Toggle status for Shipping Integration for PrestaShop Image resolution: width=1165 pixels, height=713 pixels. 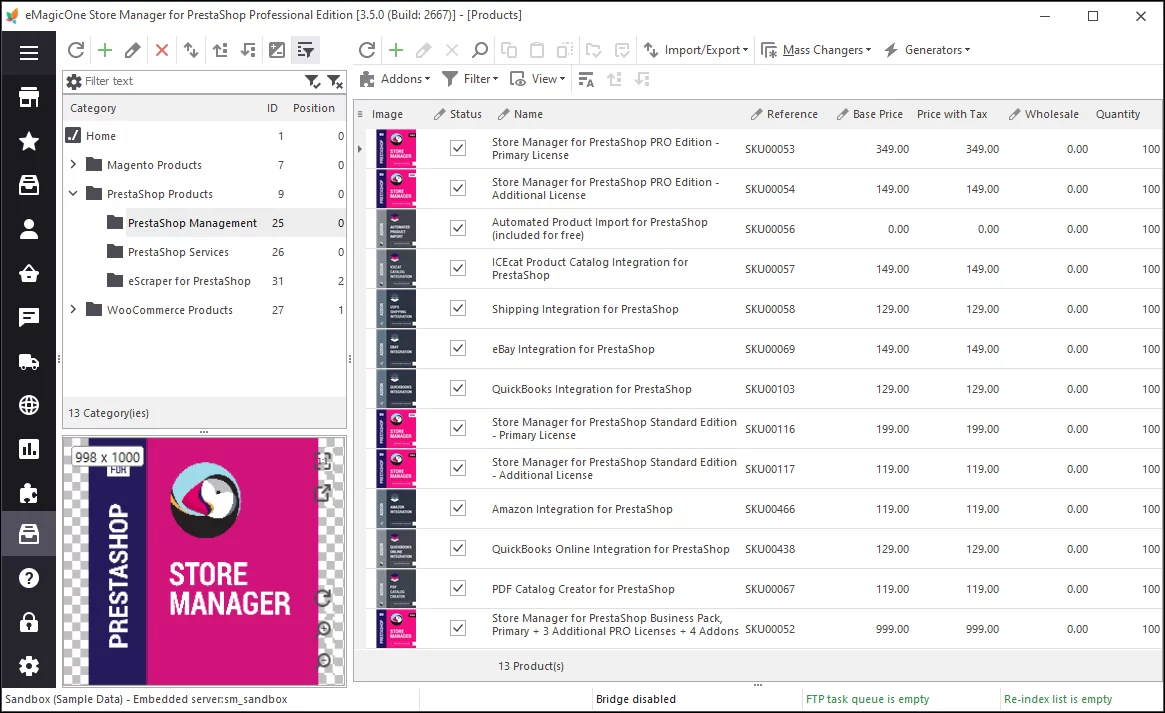click(x=458, y=308)
